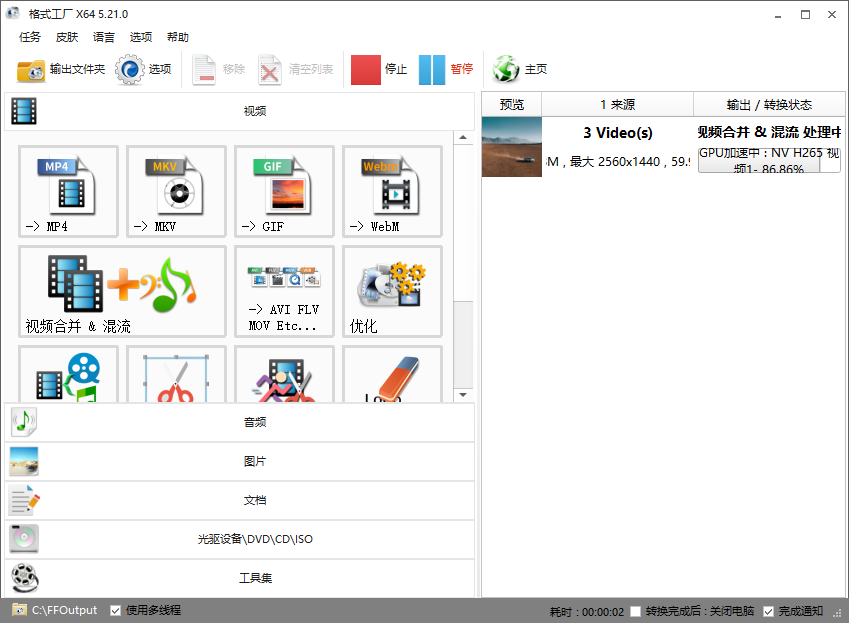Click the video panel scroll up arrow
Screen dimensions: 849x623
tap(463, 137)
